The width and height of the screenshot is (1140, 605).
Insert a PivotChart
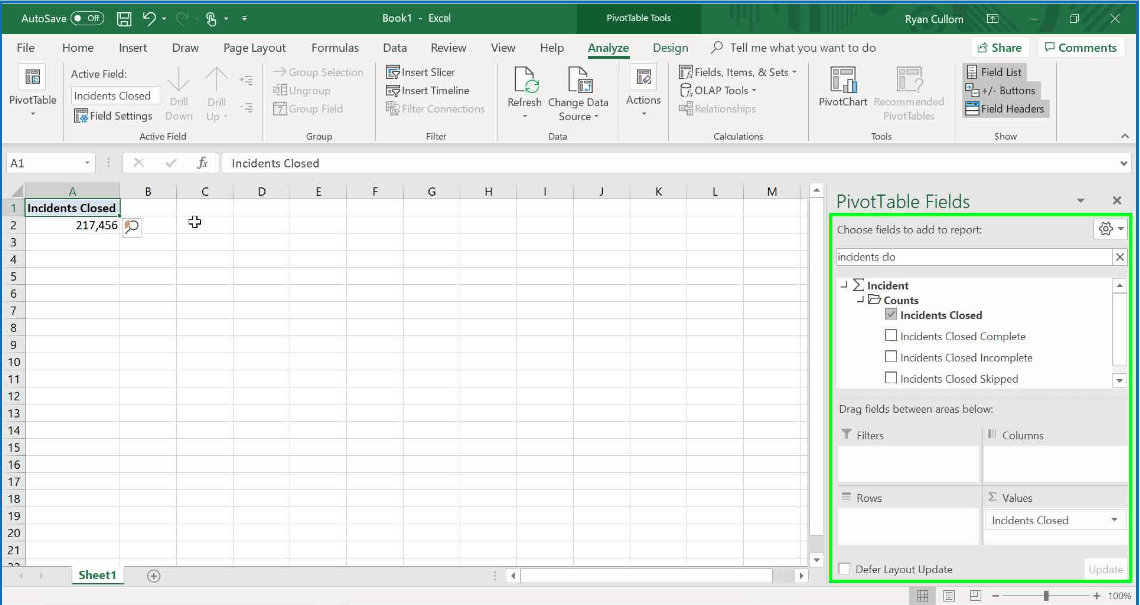pos(843,87)
